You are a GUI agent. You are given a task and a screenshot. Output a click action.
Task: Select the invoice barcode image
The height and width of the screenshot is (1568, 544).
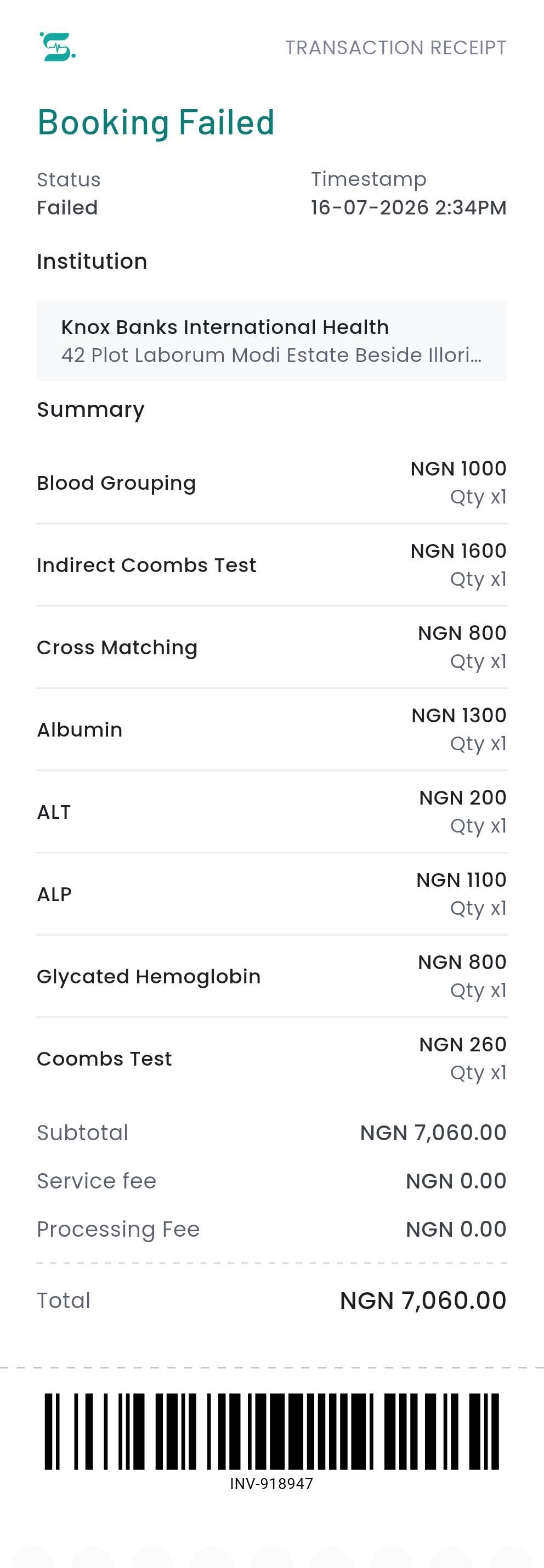(x=272, y=1431)
